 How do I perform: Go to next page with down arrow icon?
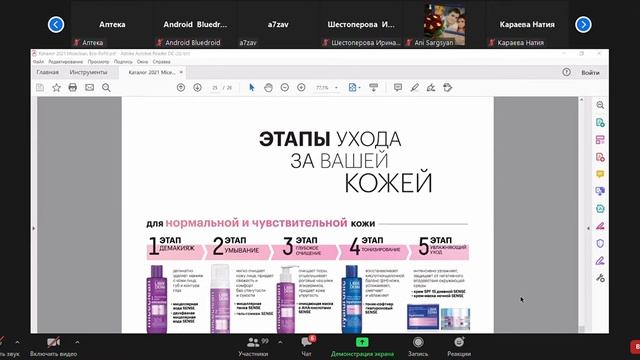[197, 87]
